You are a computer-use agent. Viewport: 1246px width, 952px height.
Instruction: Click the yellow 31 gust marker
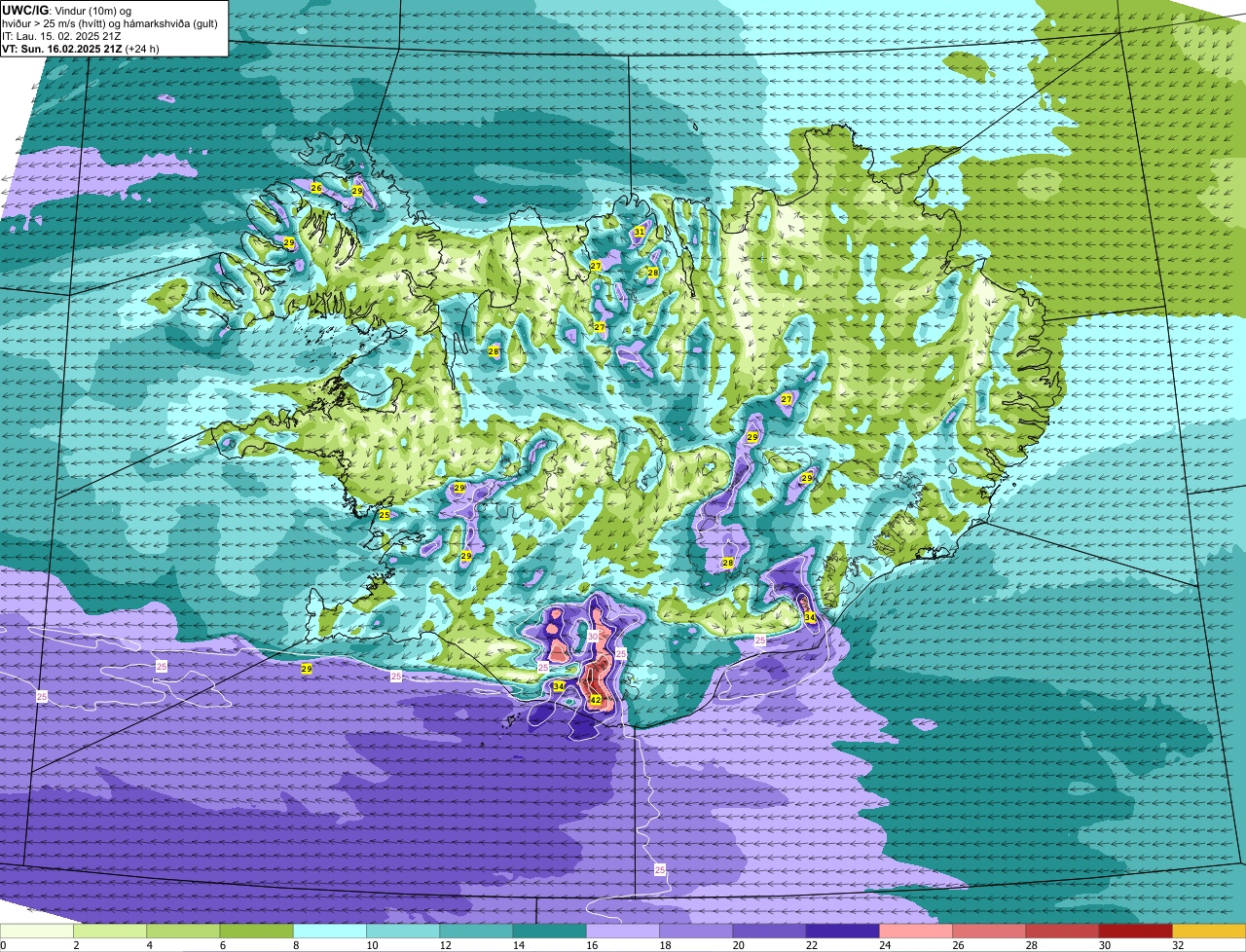[640, 232]
